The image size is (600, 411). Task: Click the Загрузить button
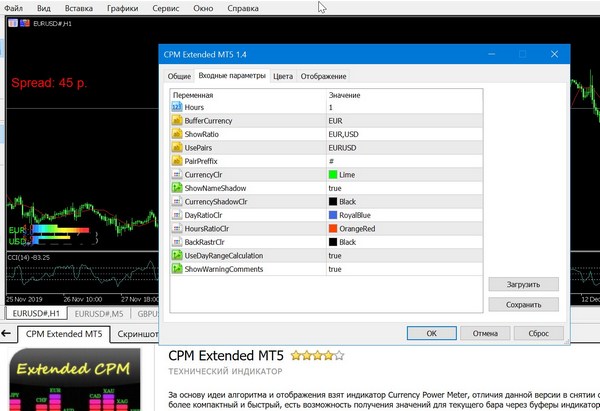(523, 284)
